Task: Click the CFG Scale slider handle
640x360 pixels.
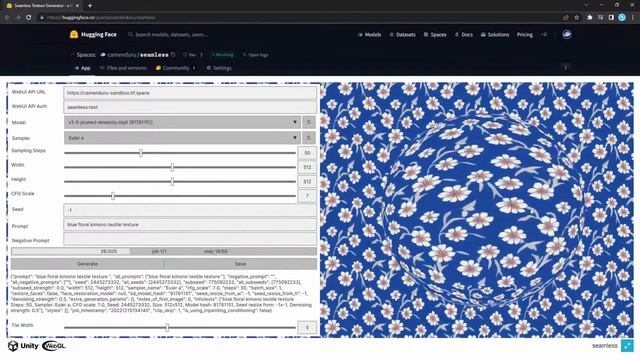Action: (113, 196)
